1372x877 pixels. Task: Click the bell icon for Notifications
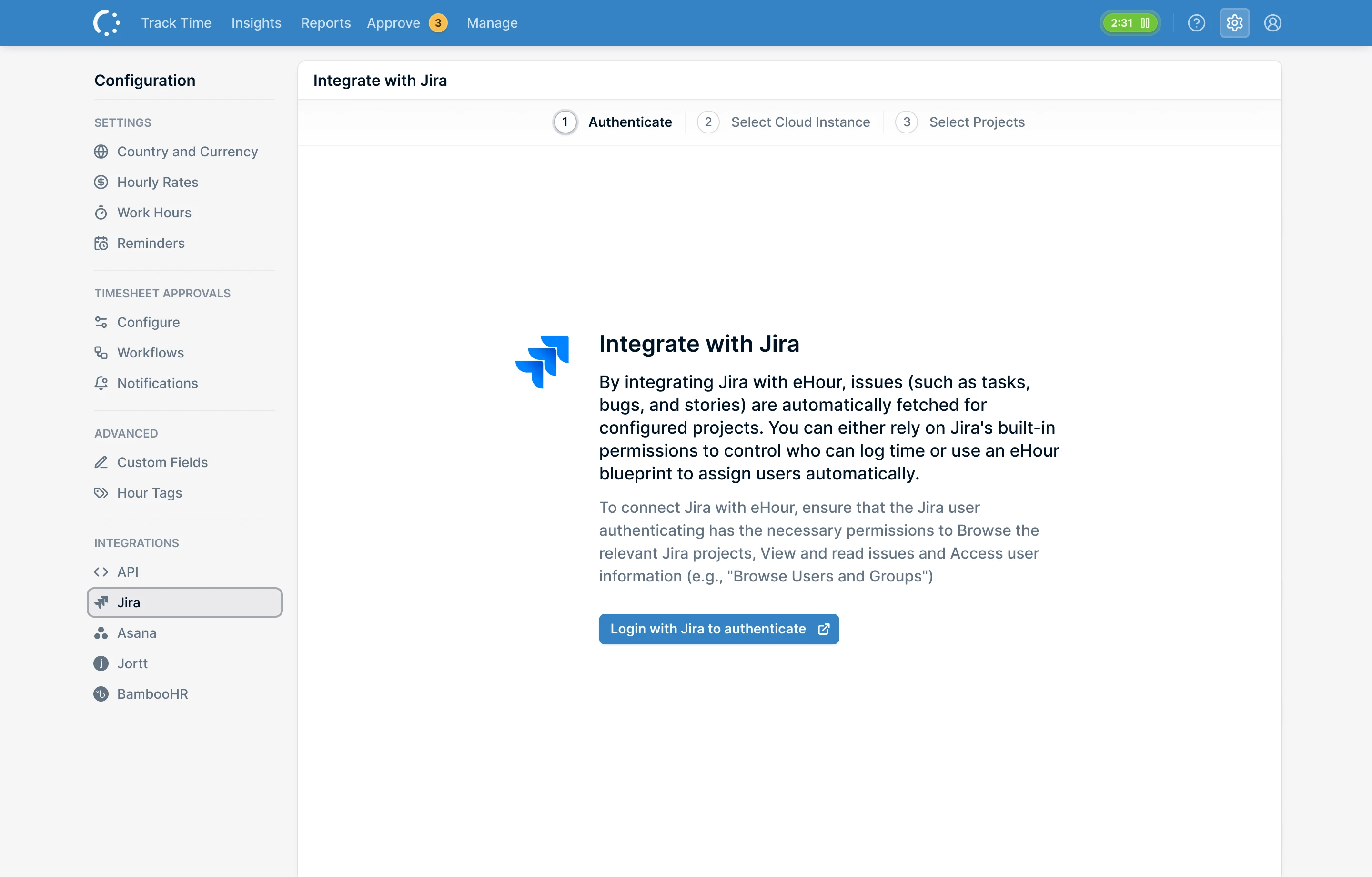click(x=101, y=383)
